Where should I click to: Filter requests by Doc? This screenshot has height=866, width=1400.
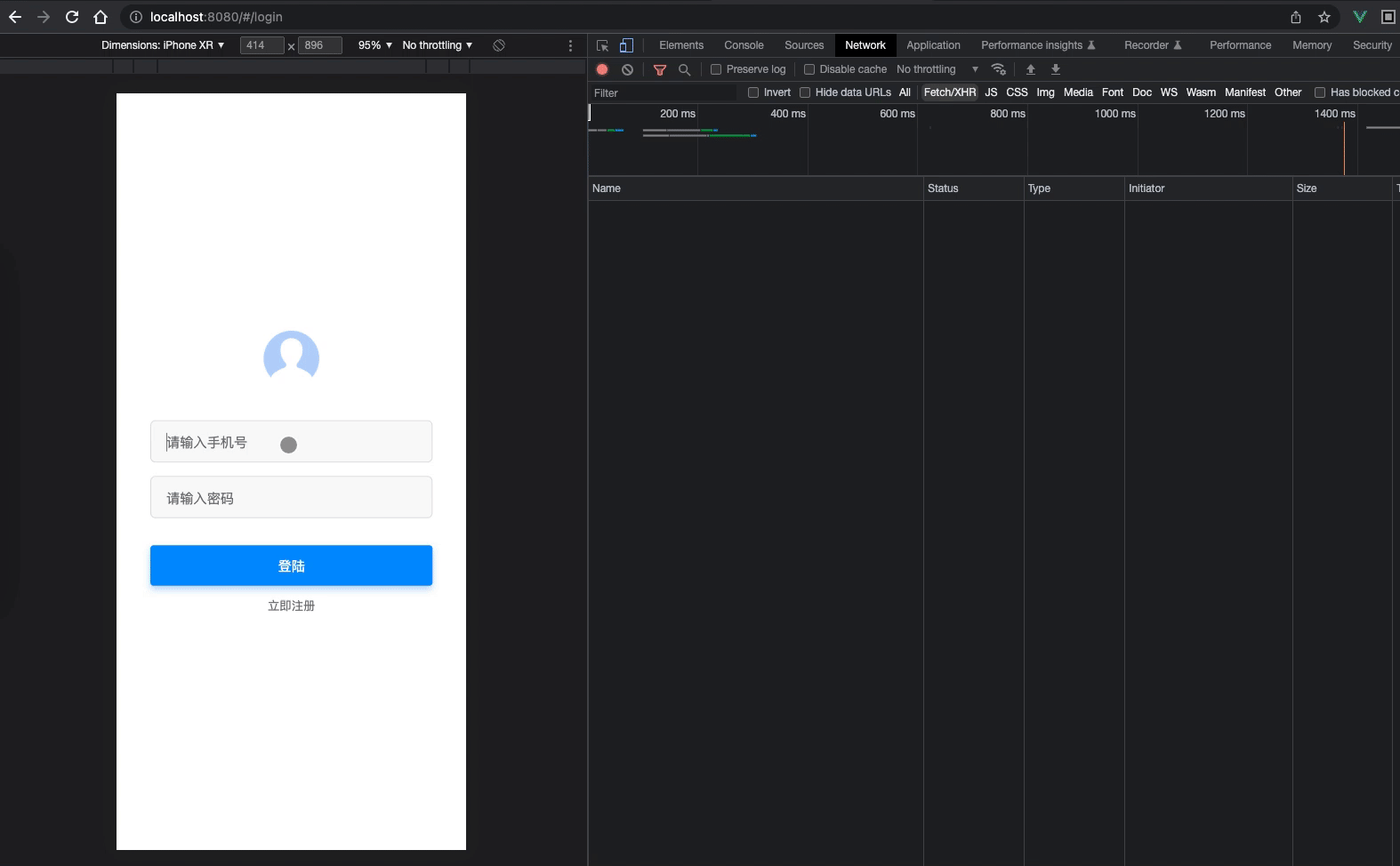[x=1142, y=92]
